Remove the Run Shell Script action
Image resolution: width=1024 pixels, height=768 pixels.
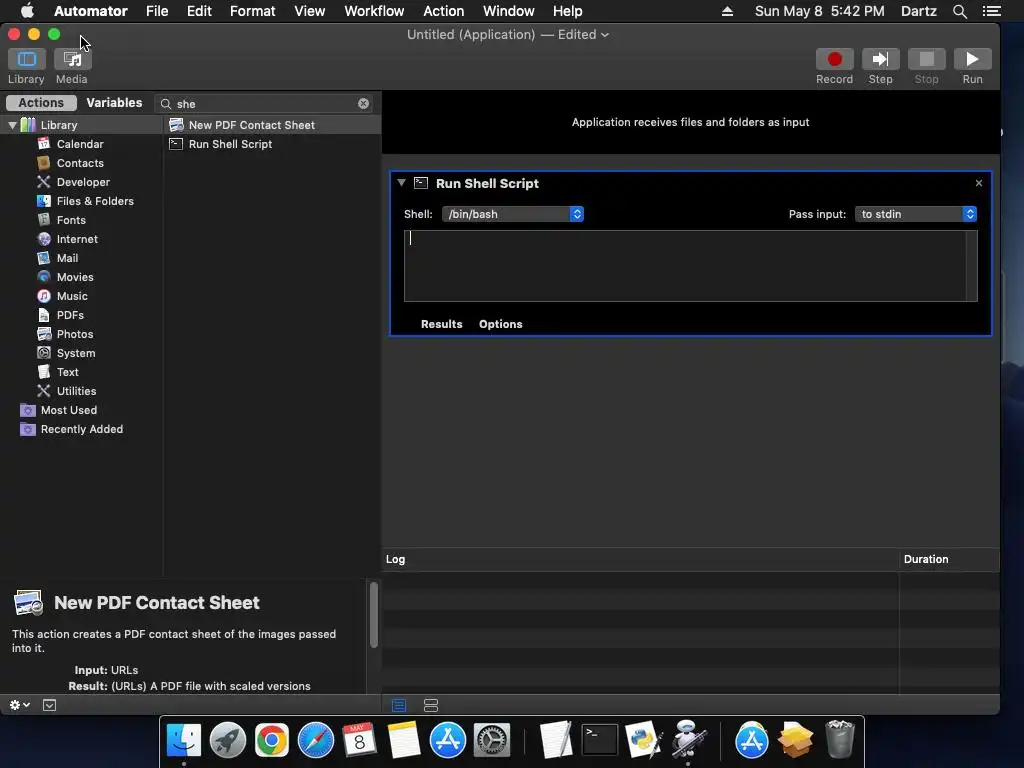click(978, 183)
